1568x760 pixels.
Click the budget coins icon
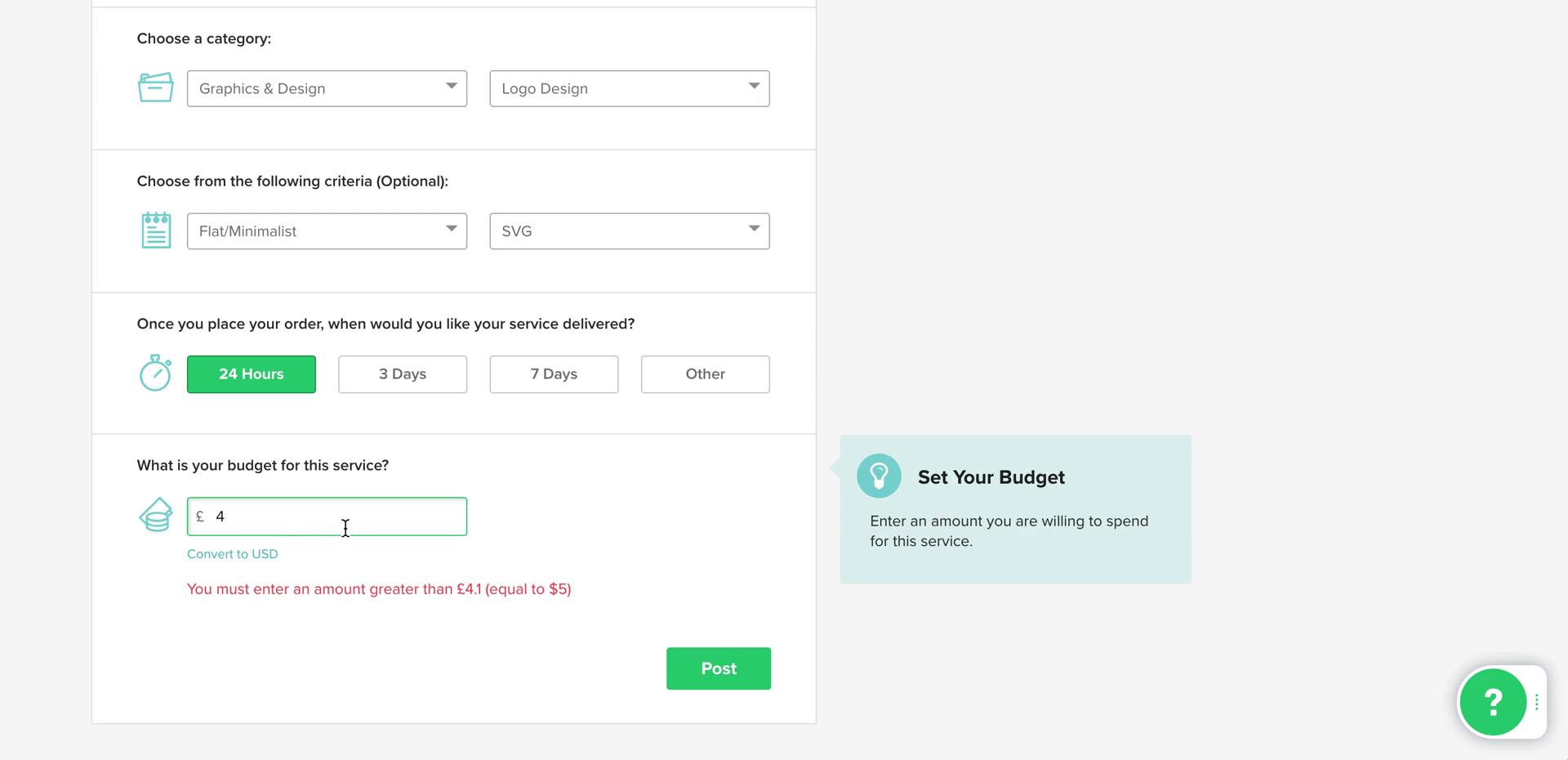[155, 515]
